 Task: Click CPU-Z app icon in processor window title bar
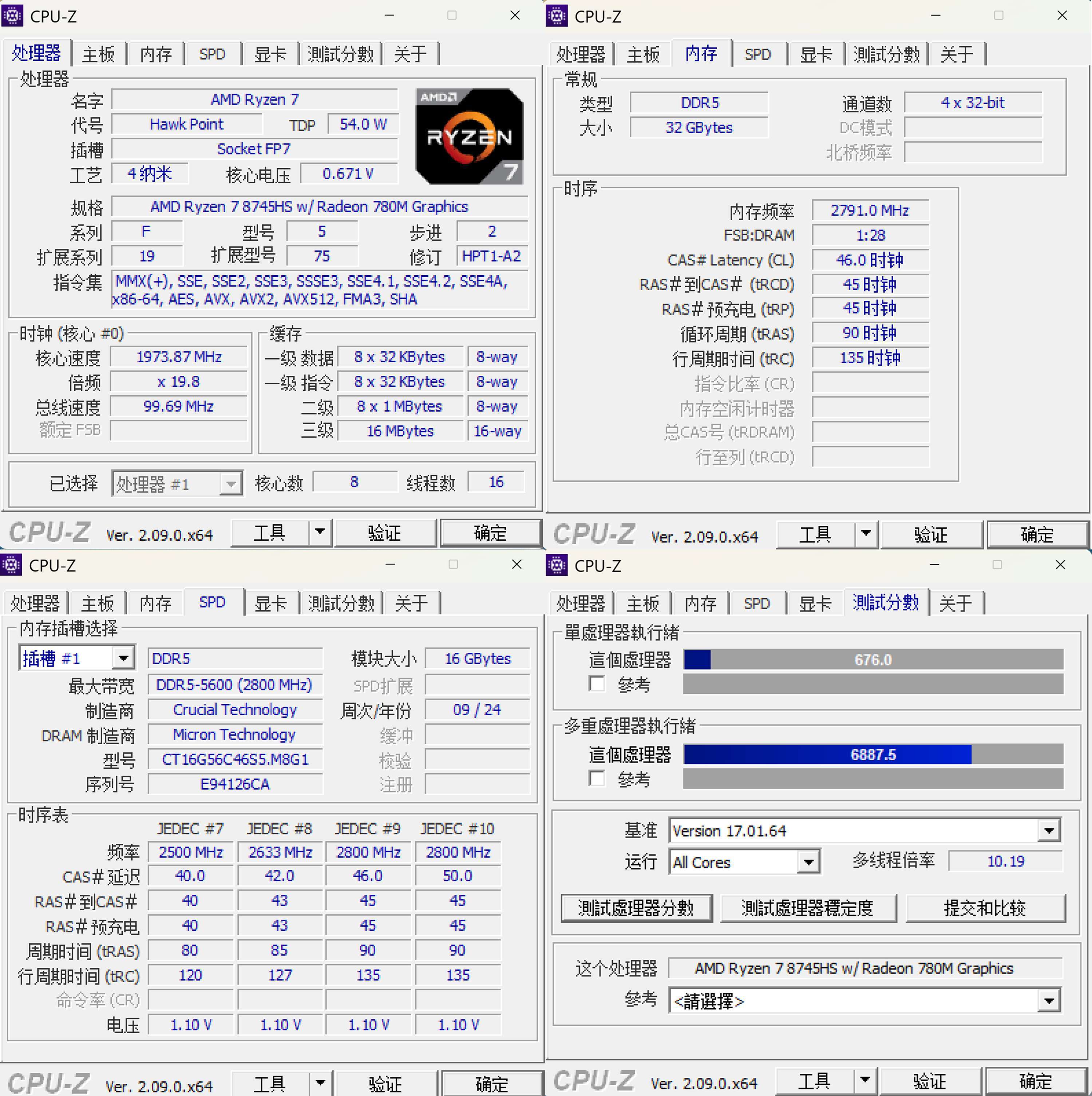12,15
